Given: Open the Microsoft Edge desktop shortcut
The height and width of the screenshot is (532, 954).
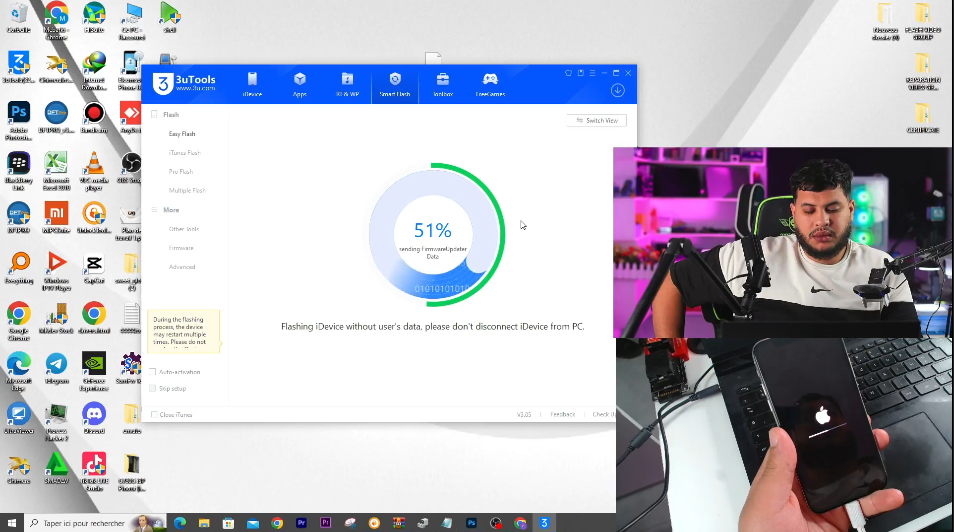Looking at the screenshot, I should (19, 371).
